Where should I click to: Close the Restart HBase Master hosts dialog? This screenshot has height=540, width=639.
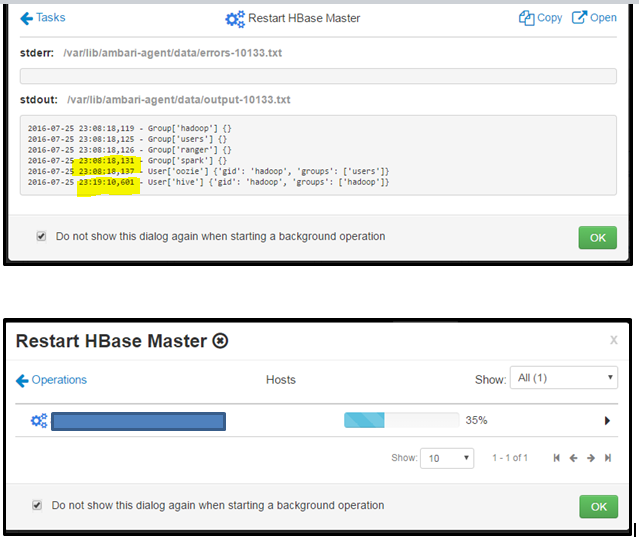coord(613,340)
